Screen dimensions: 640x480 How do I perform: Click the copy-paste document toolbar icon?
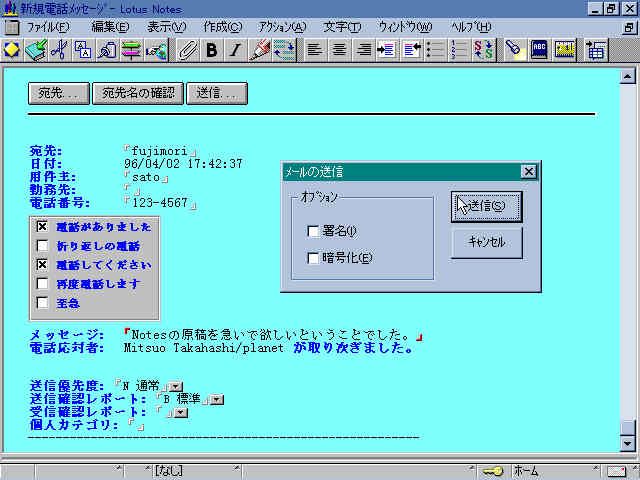pos(83,50)
